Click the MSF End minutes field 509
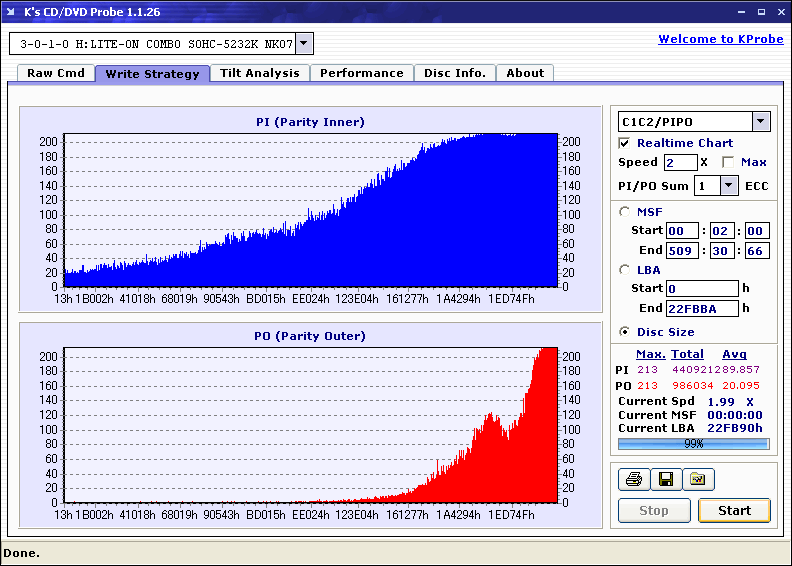This screenshot has width=792, height=566. [x=682, y=250]
